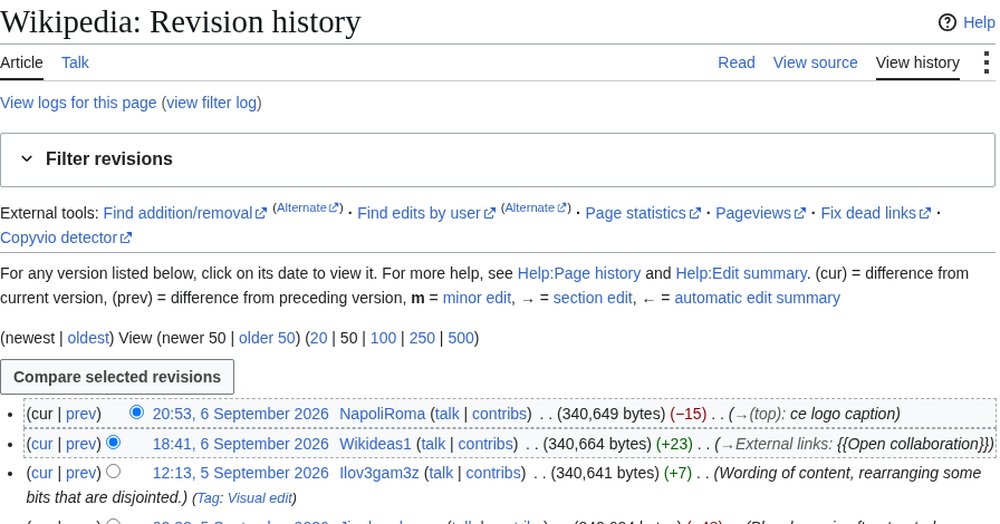Open Ilov3gam3z contribs

(x=493, y=473)
